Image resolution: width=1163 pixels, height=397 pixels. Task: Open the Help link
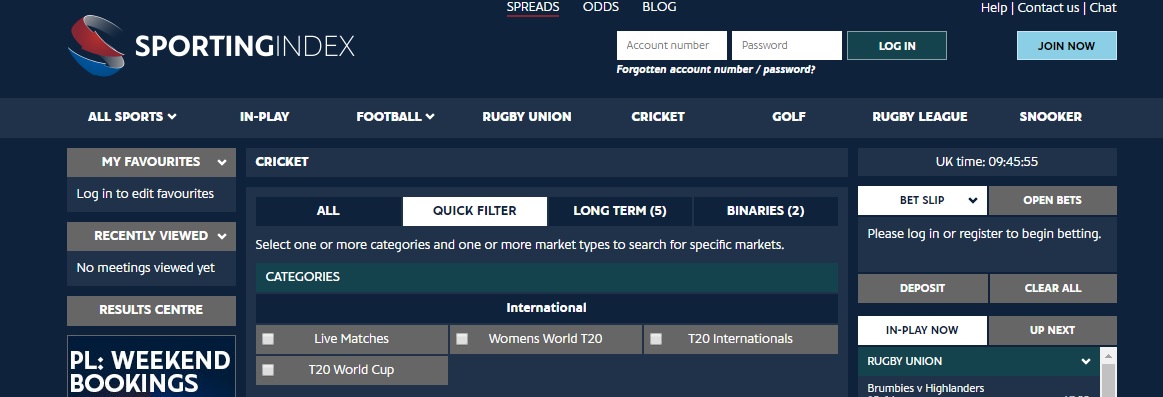click(x=994, y=7)
